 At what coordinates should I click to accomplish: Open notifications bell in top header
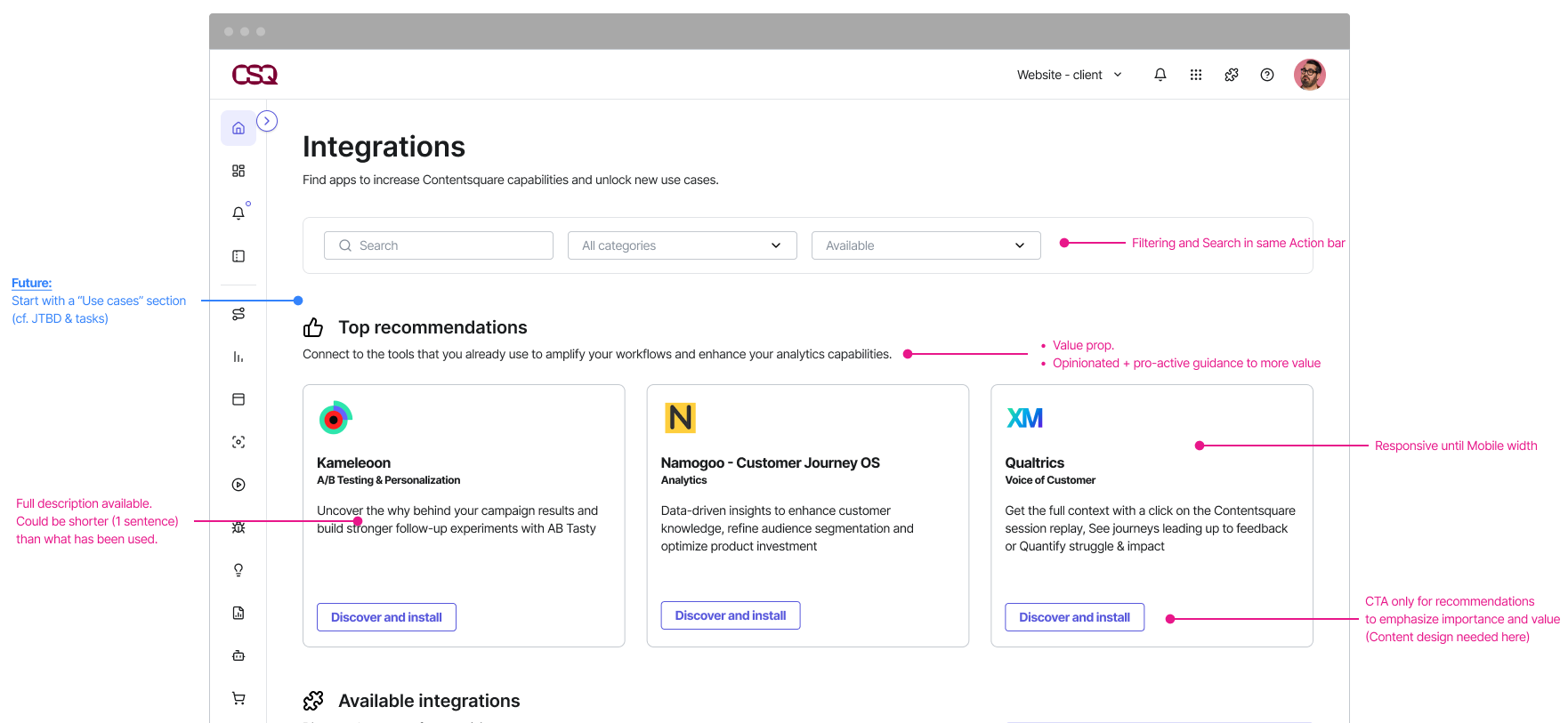pos(1160,75)
